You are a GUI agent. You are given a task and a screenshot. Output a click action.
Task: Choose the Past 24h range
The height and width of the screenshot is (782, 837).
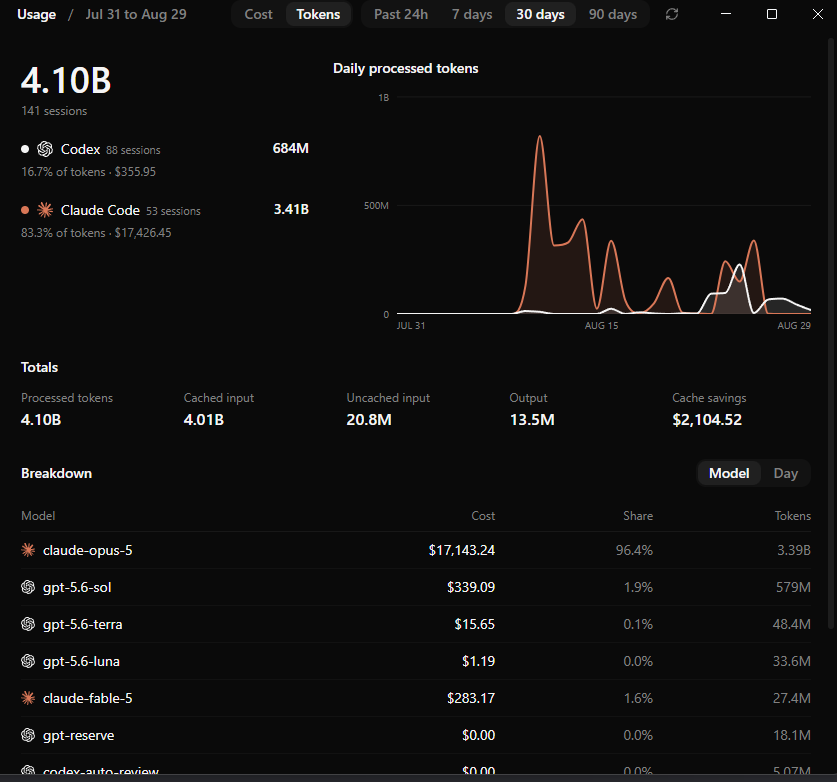pyautogui.click(x=401, y=14)
